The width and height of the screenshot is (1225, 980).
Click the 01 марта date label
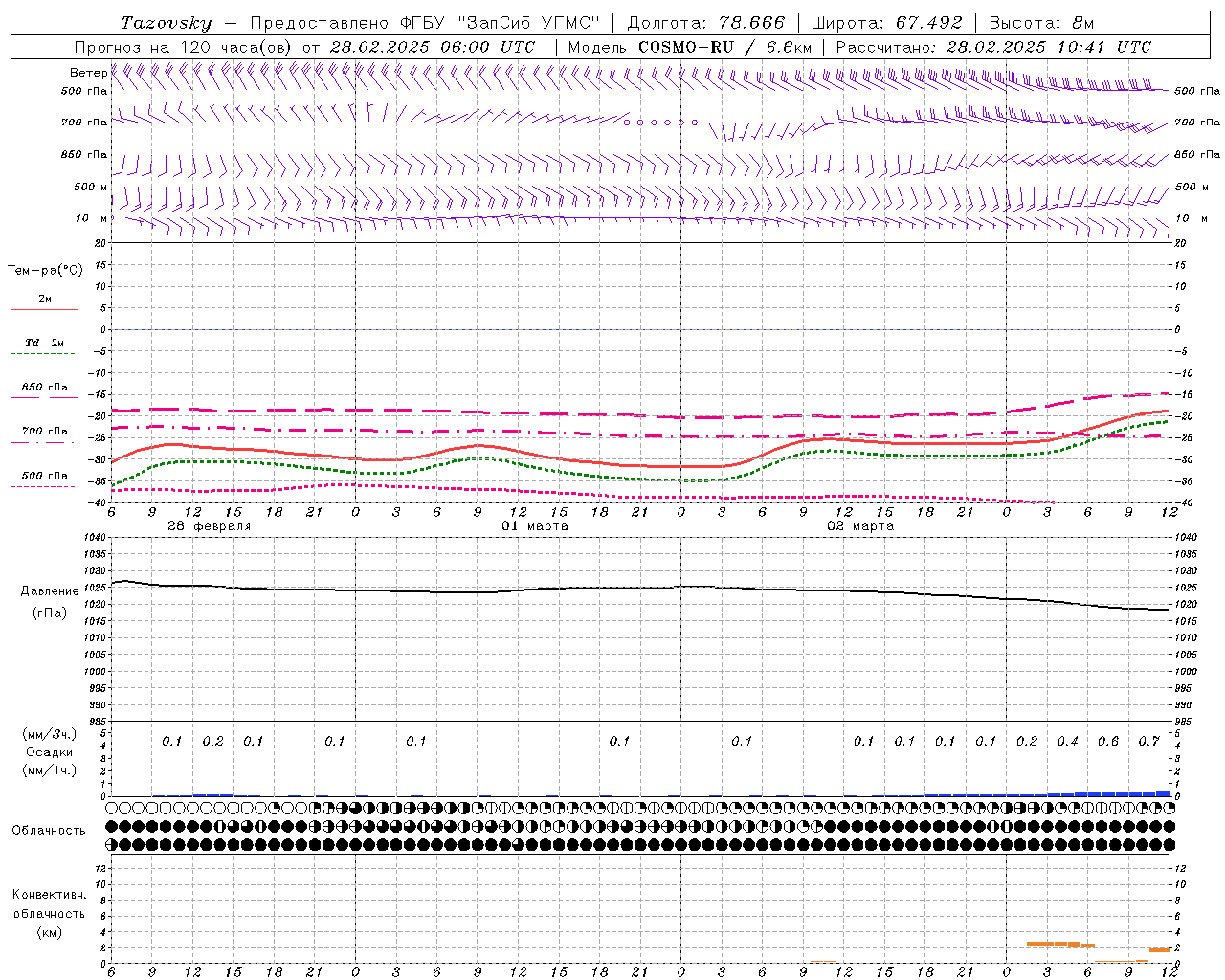pyautogui.click(x=535, y=526)
